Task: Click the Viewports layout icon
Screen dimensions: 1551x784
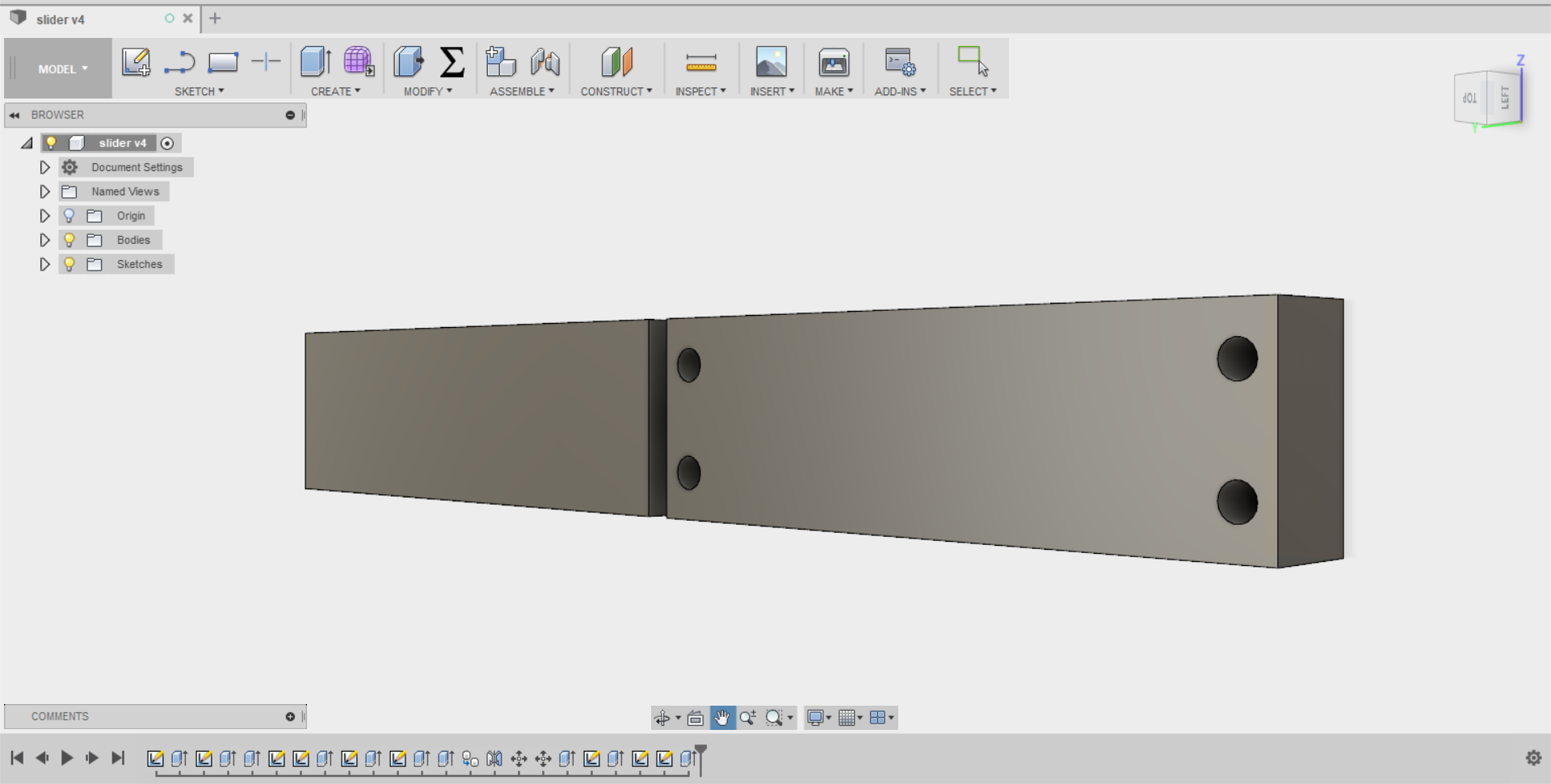Action: (877, 718)
